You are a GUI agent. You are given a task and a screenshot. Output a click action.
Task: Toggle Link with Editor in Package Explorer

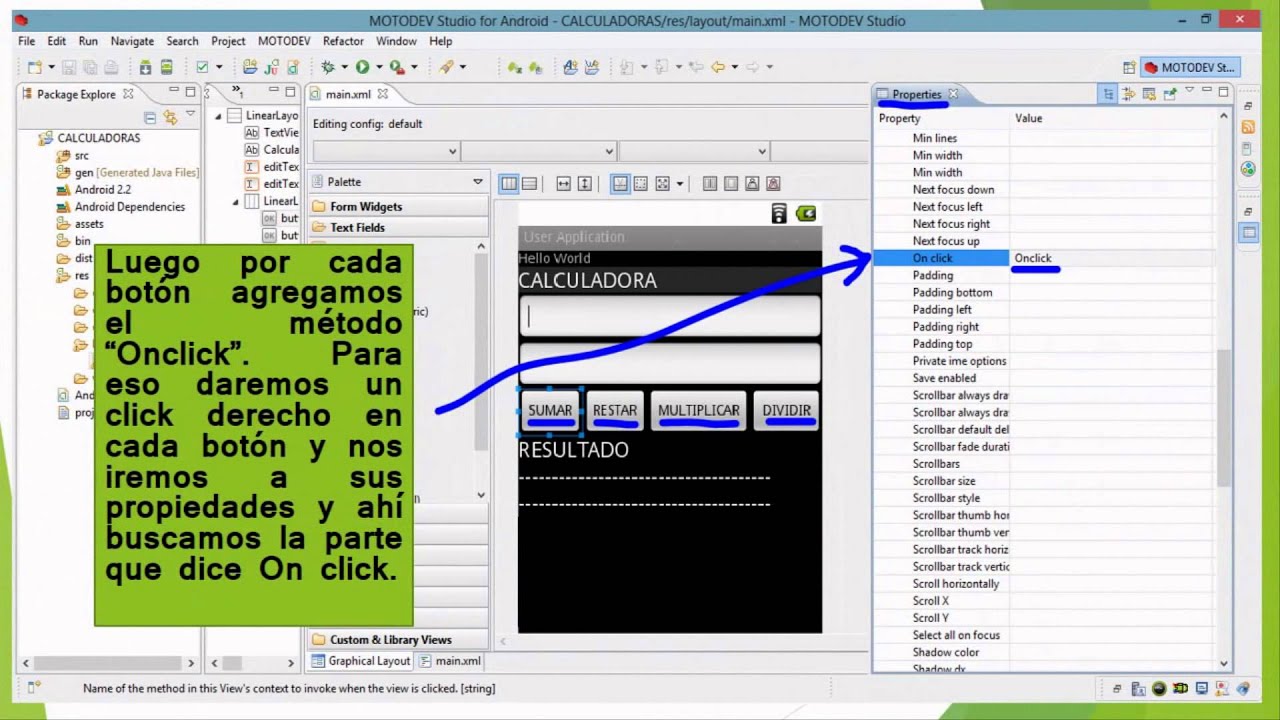pyautogui.click(x=170, y=117)
